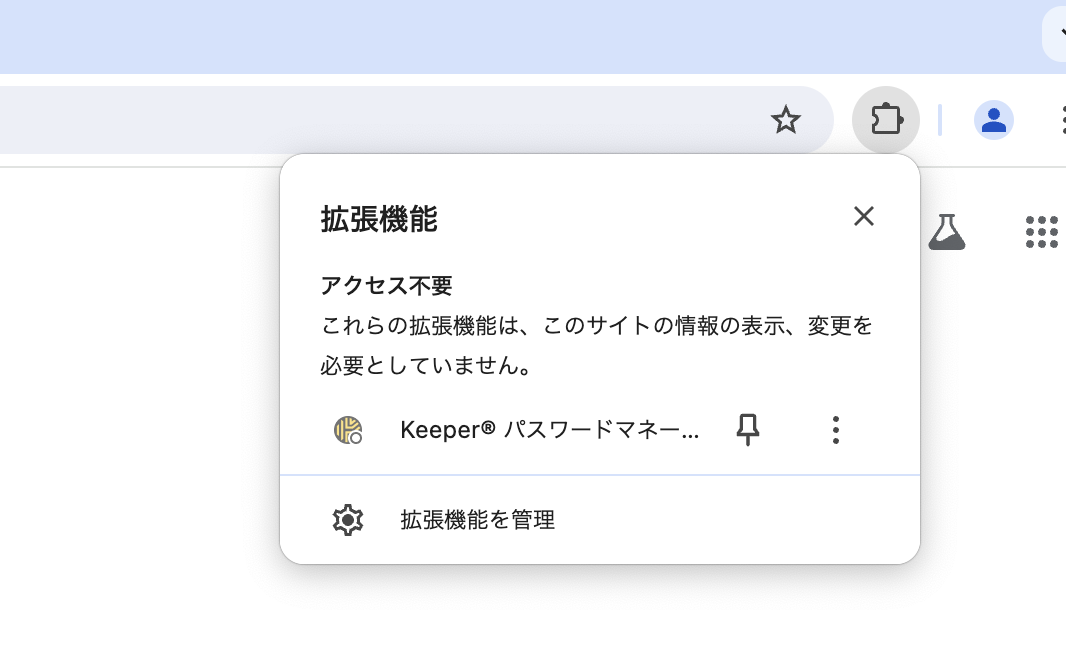Click the Keeper Password Manager extension icon
The width and height of the screenshot is (1066, 672).
[x=347, y=430]
